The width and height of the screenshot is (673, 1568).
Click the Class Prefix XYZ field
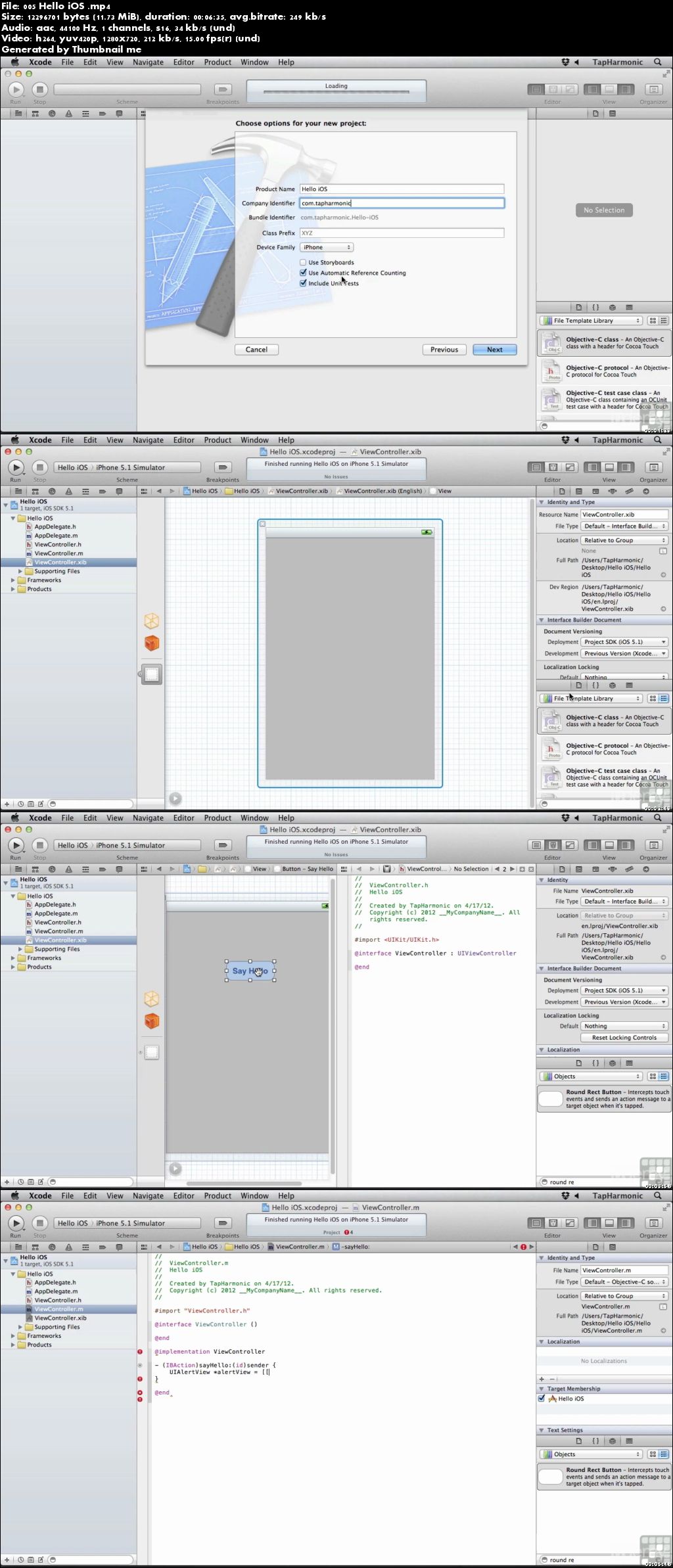tap(402, 233)
